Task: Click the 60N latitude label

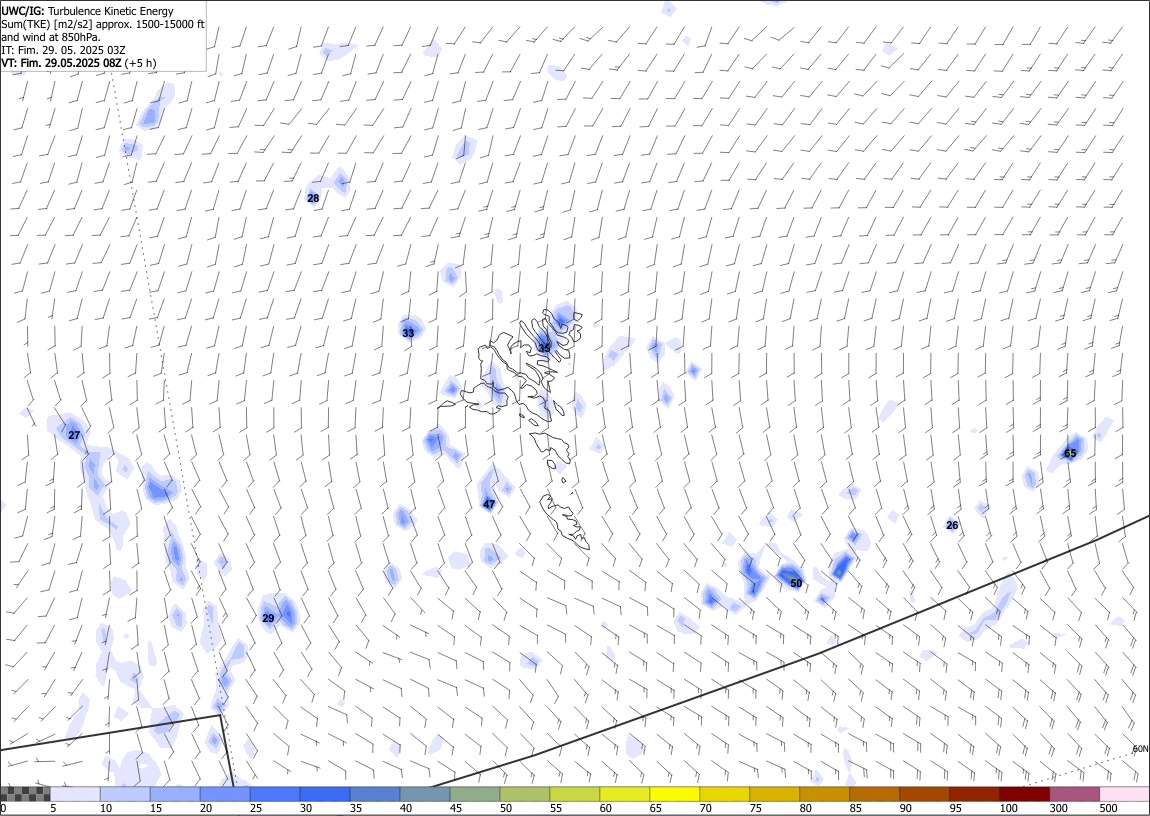Action: coord(1140,749)
